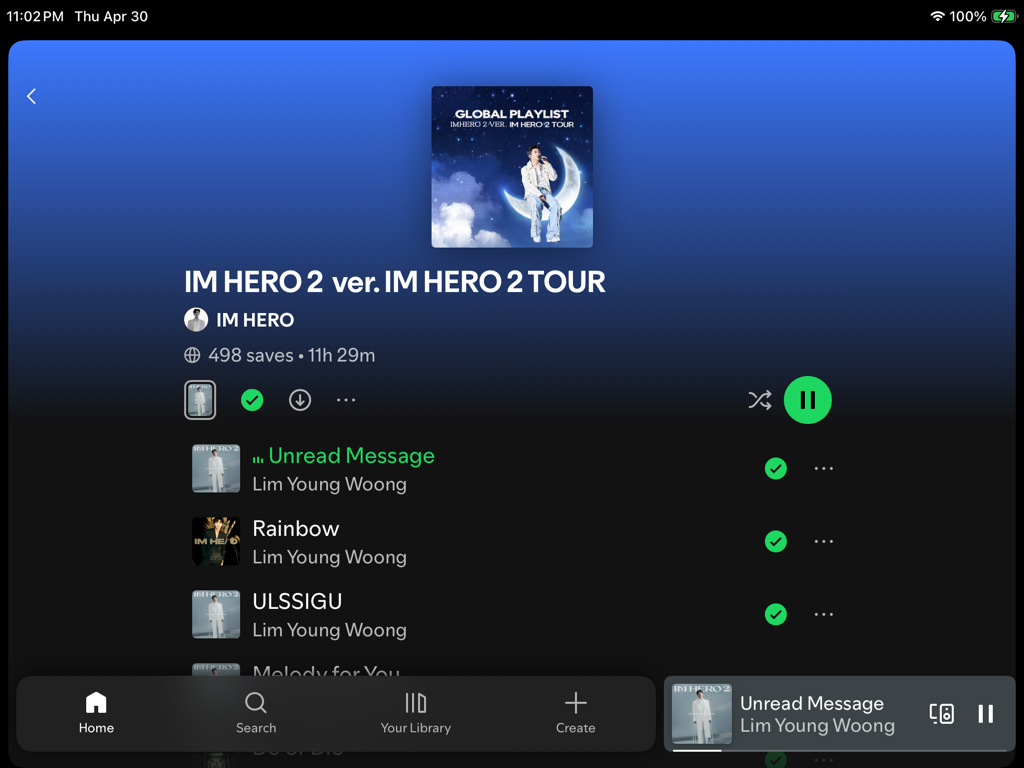The image size is (1024, 768).
Task: Open playlist more options menu
Action: [x=346, y=400]
